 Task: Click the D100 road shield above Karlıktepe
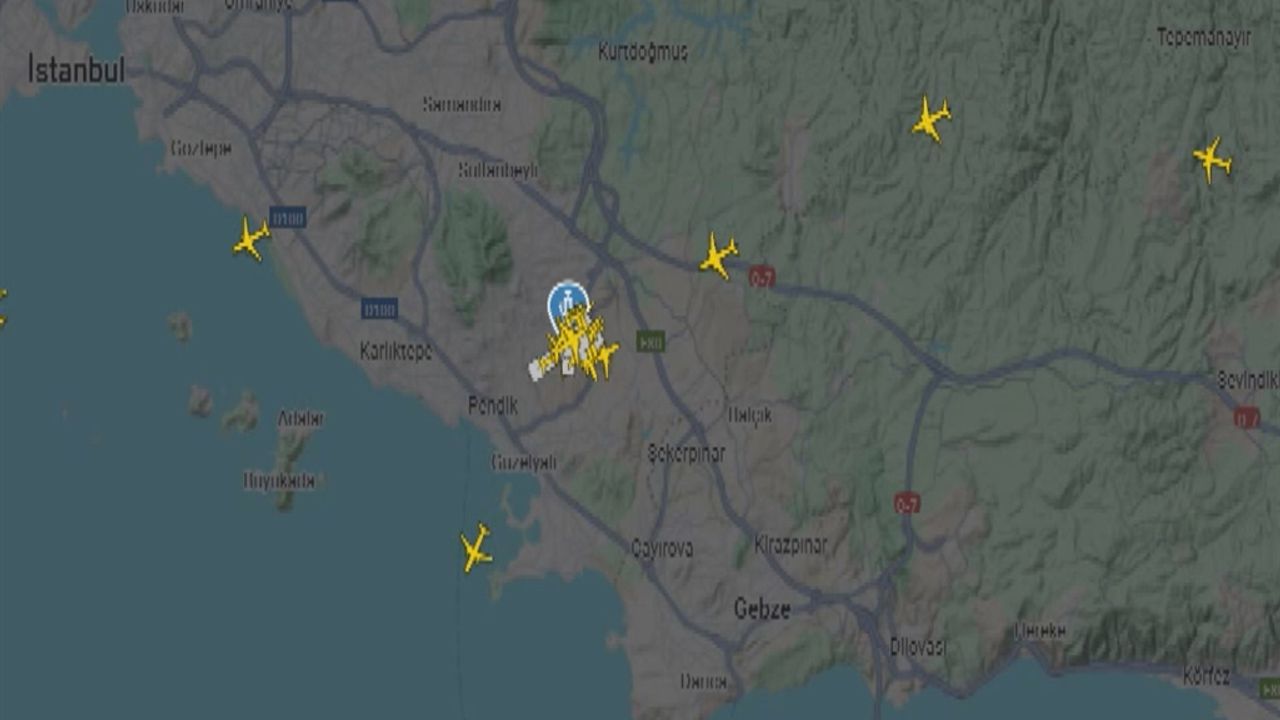(379, 308)
